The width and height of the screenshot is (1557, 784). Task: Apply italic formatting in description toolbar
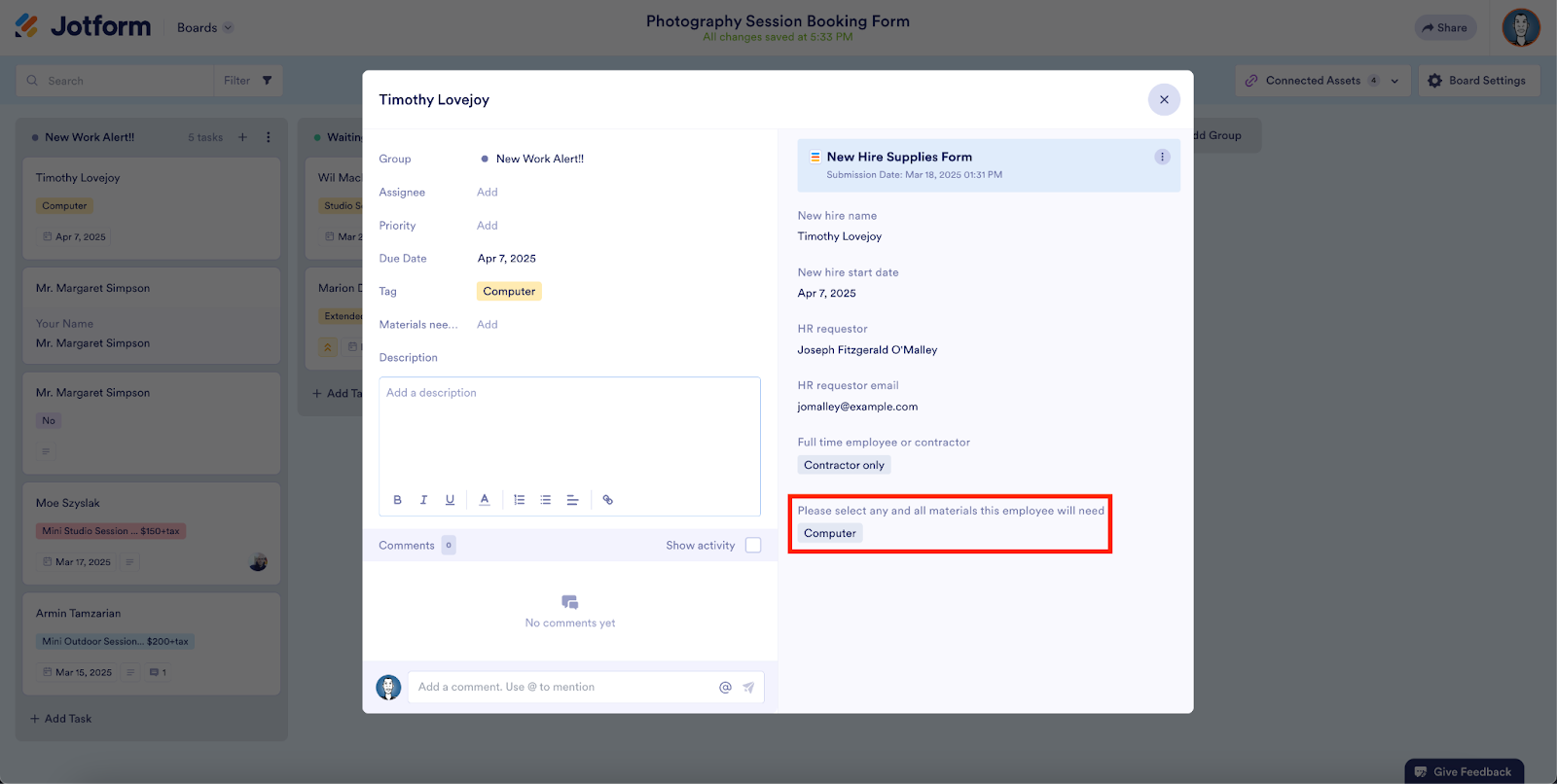(x=423, y=500)
